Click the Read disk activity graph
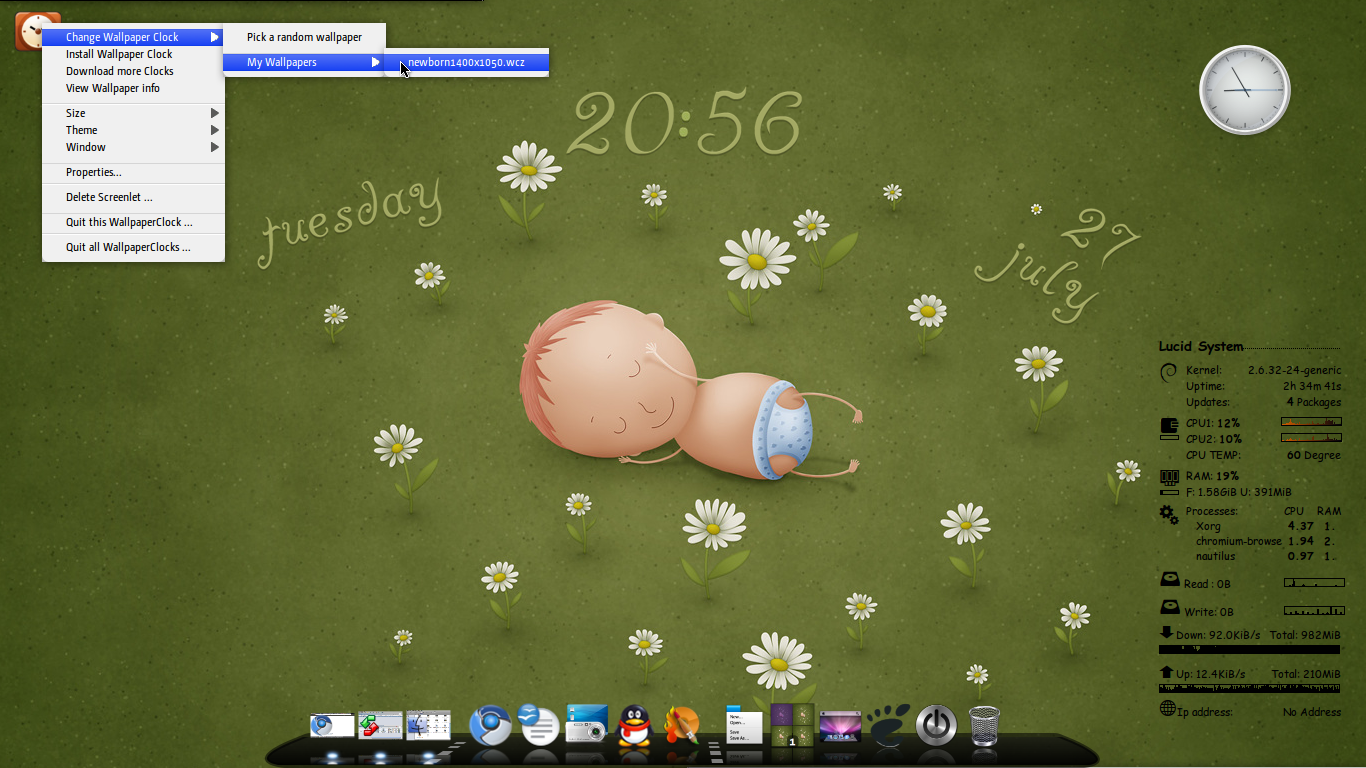Screen dimensions: 1366x768 point(1314,582)
